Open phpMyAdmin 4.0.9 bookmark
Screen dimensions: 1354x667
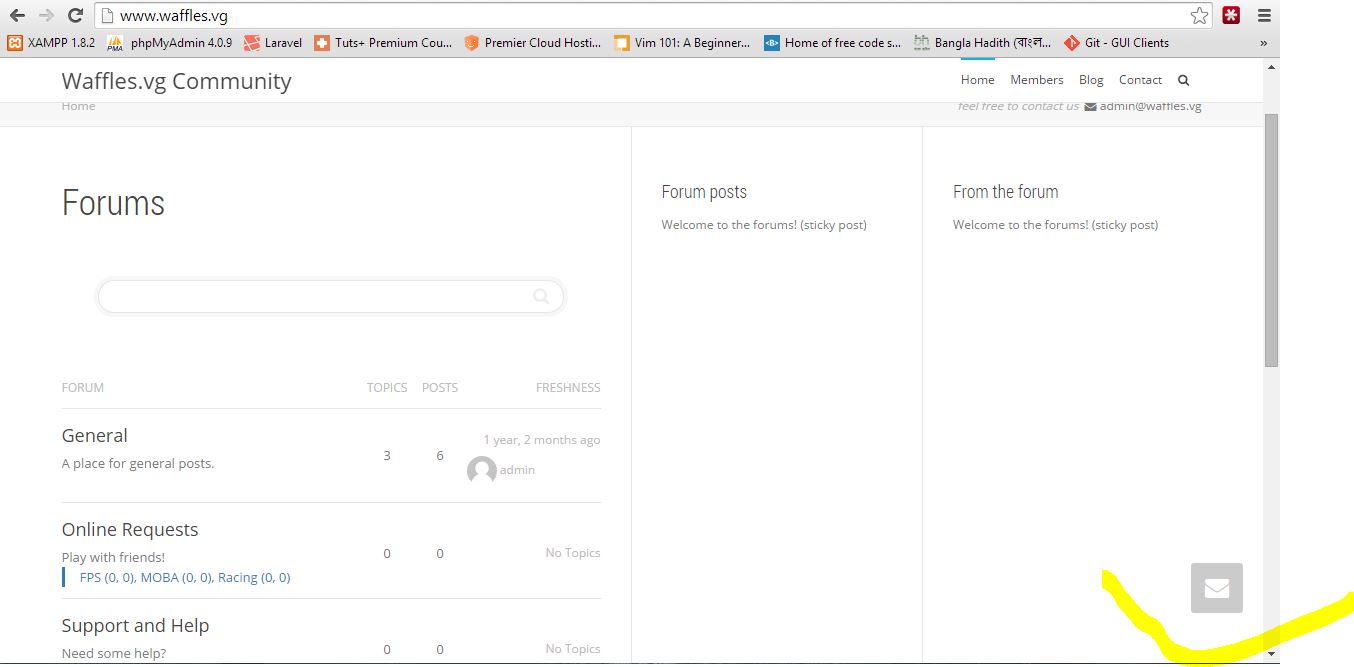tap(170, 43)
